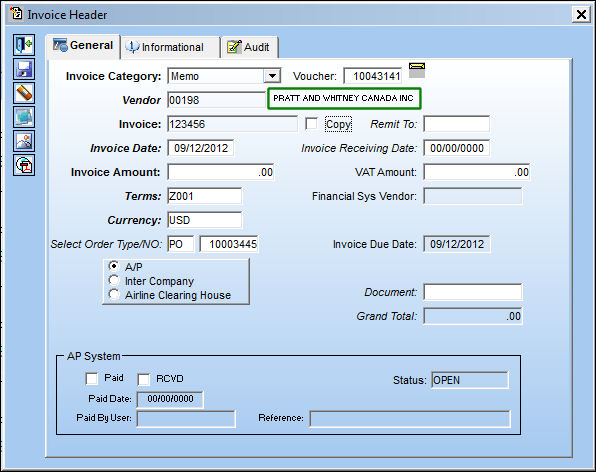
Task: Expand the Invoice Category dropdown arrow
Action: (272, 76)
